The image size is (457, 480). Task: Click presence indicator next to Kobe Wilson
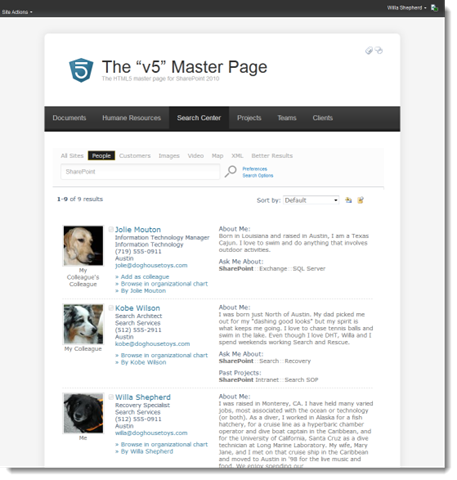pyautogui.click(x=111, y=308)
